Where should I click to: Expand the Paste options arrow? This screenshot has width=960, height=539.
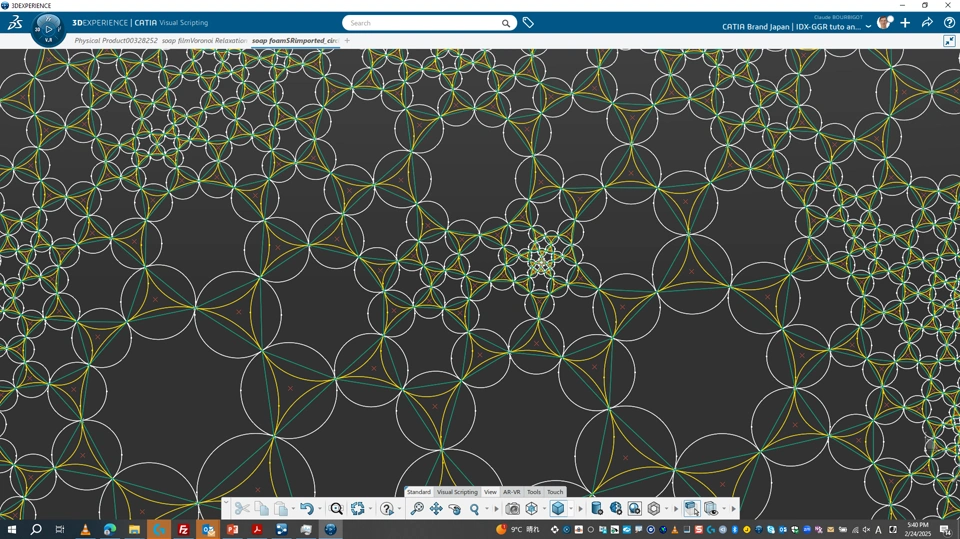click(x=293, y=509)
